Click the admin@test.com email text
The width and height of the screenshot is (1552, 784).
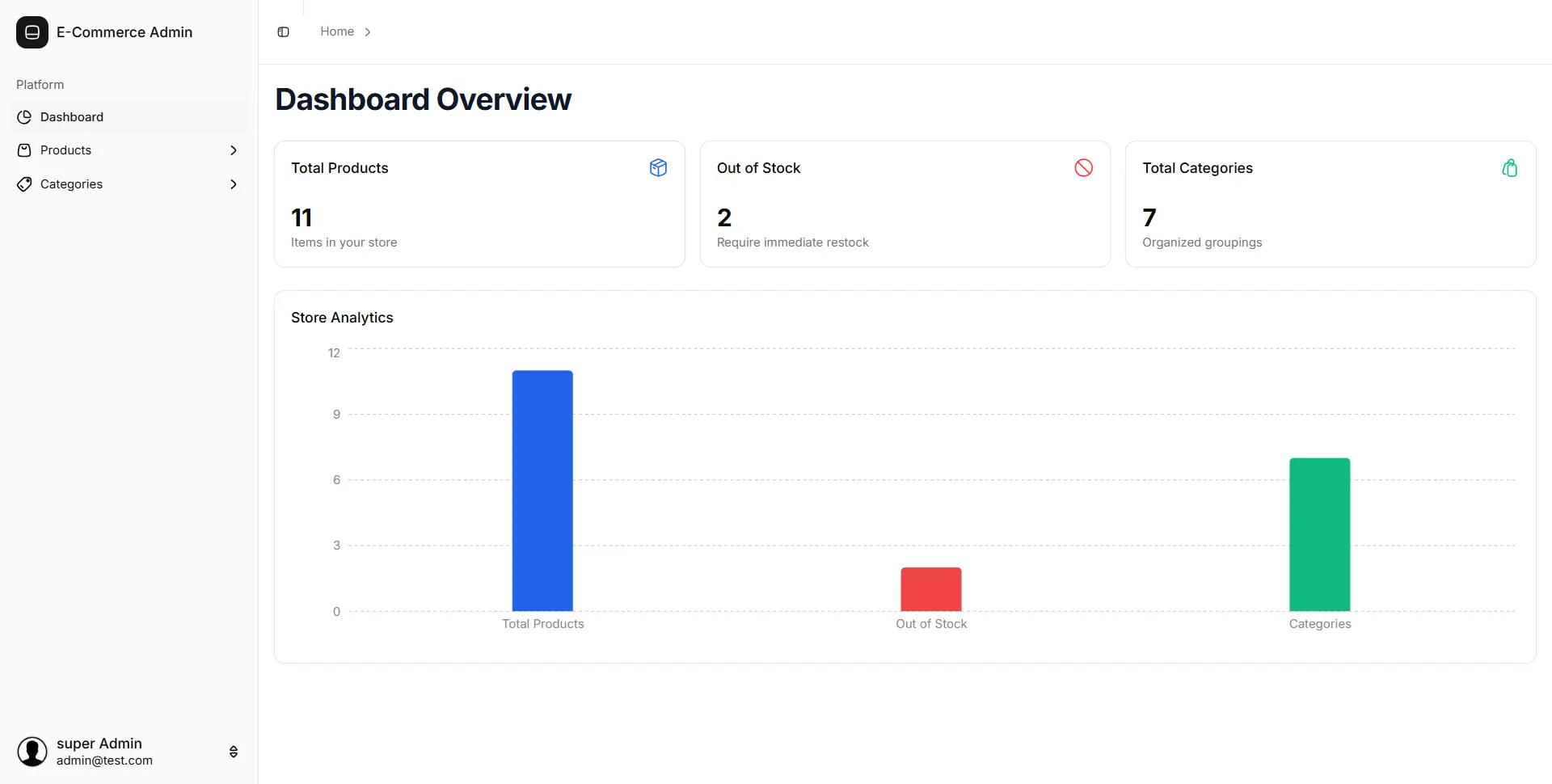click(104, 761)
